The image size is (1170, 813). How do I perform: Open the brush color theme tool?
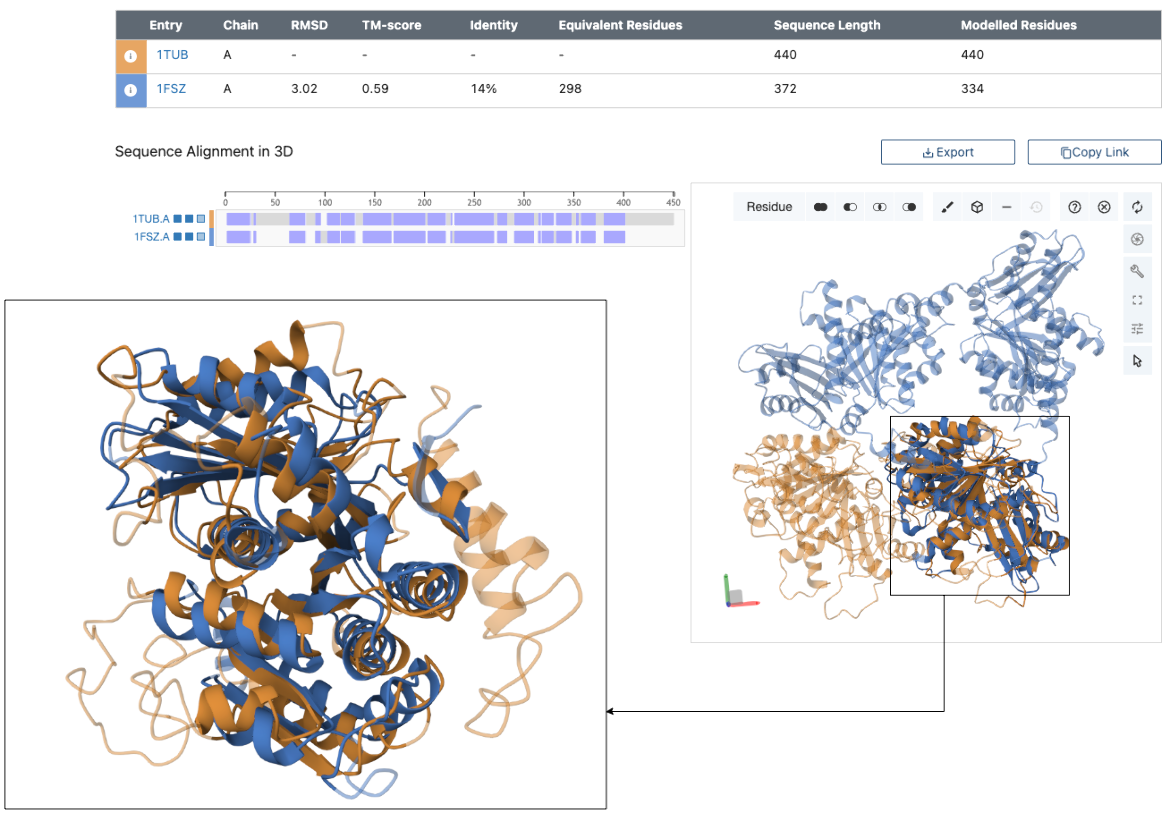point(948,207)
